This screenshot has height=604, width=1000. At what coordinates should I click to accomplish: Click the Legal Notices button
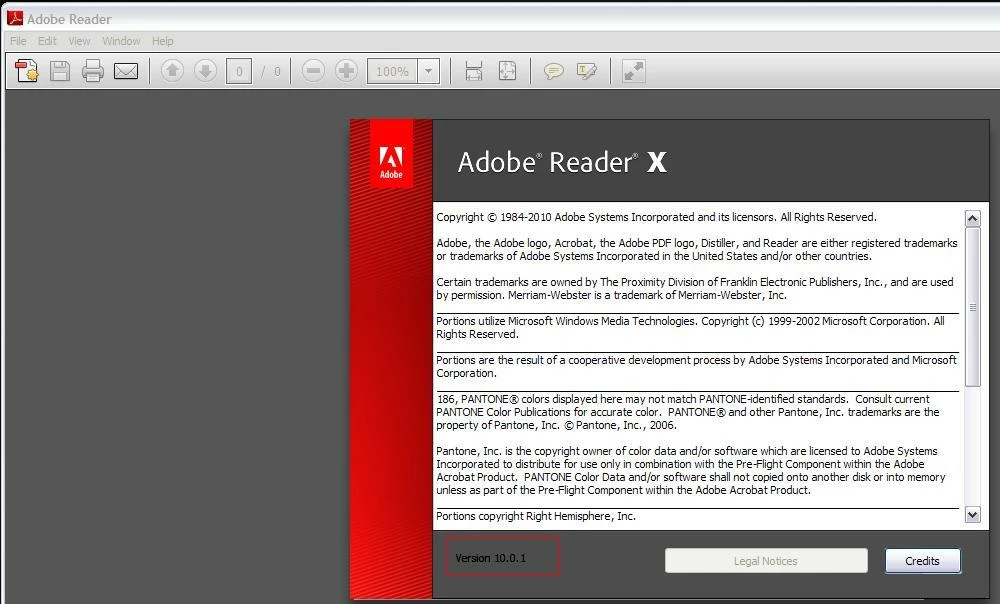click(x=766, y=561)
